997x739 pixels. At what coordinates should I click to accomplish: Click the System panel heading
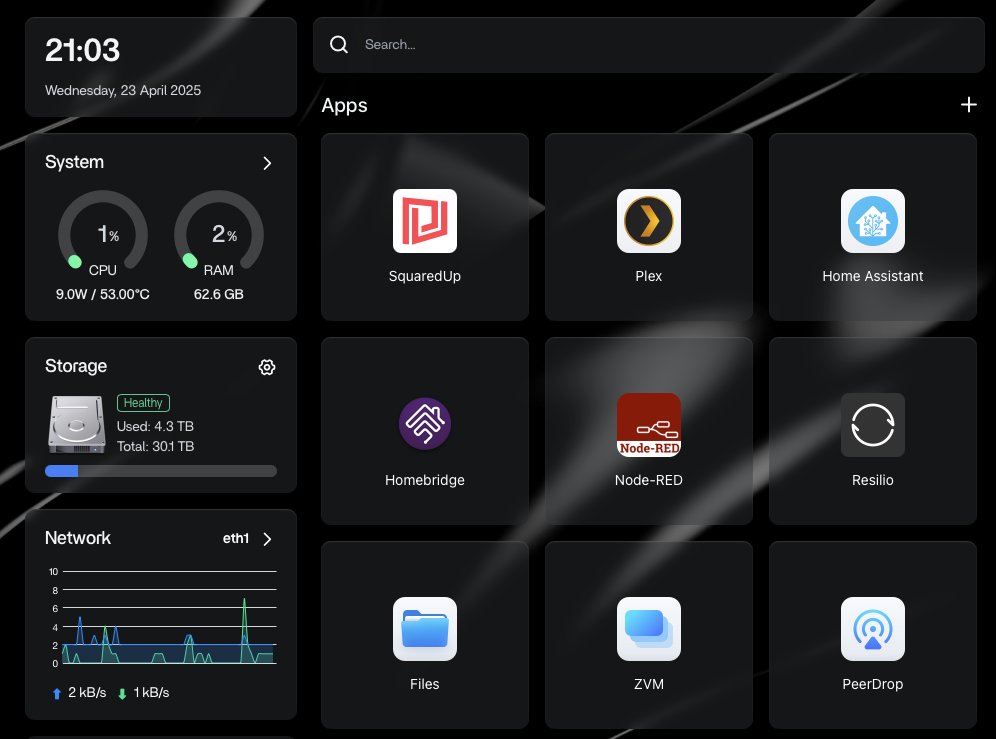(x=74, y=162)
